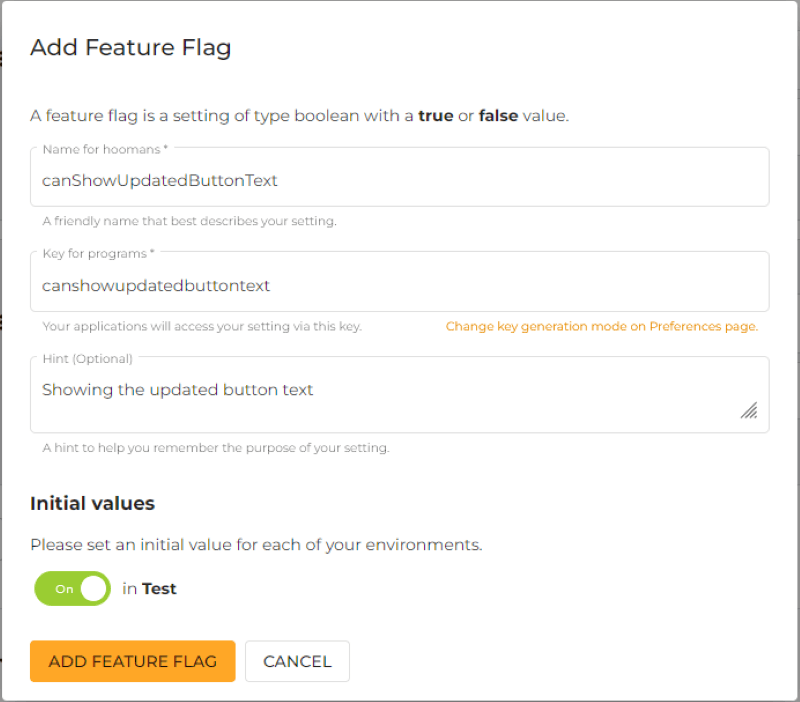Focus the Hint (Optional) textarea
Screen dimensions: 800x702
point(400,390)
